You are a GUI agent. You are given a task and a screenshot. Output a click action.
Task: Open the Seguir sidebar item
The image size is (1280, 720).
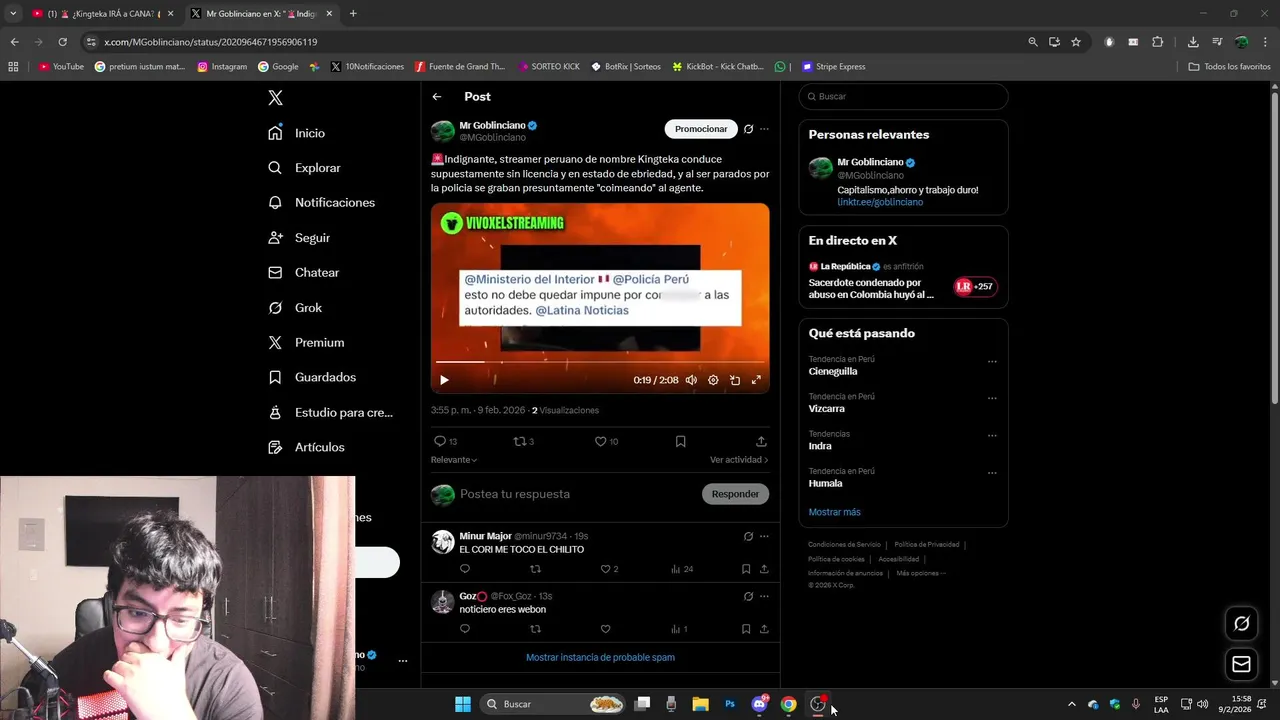tap(298, 238)
